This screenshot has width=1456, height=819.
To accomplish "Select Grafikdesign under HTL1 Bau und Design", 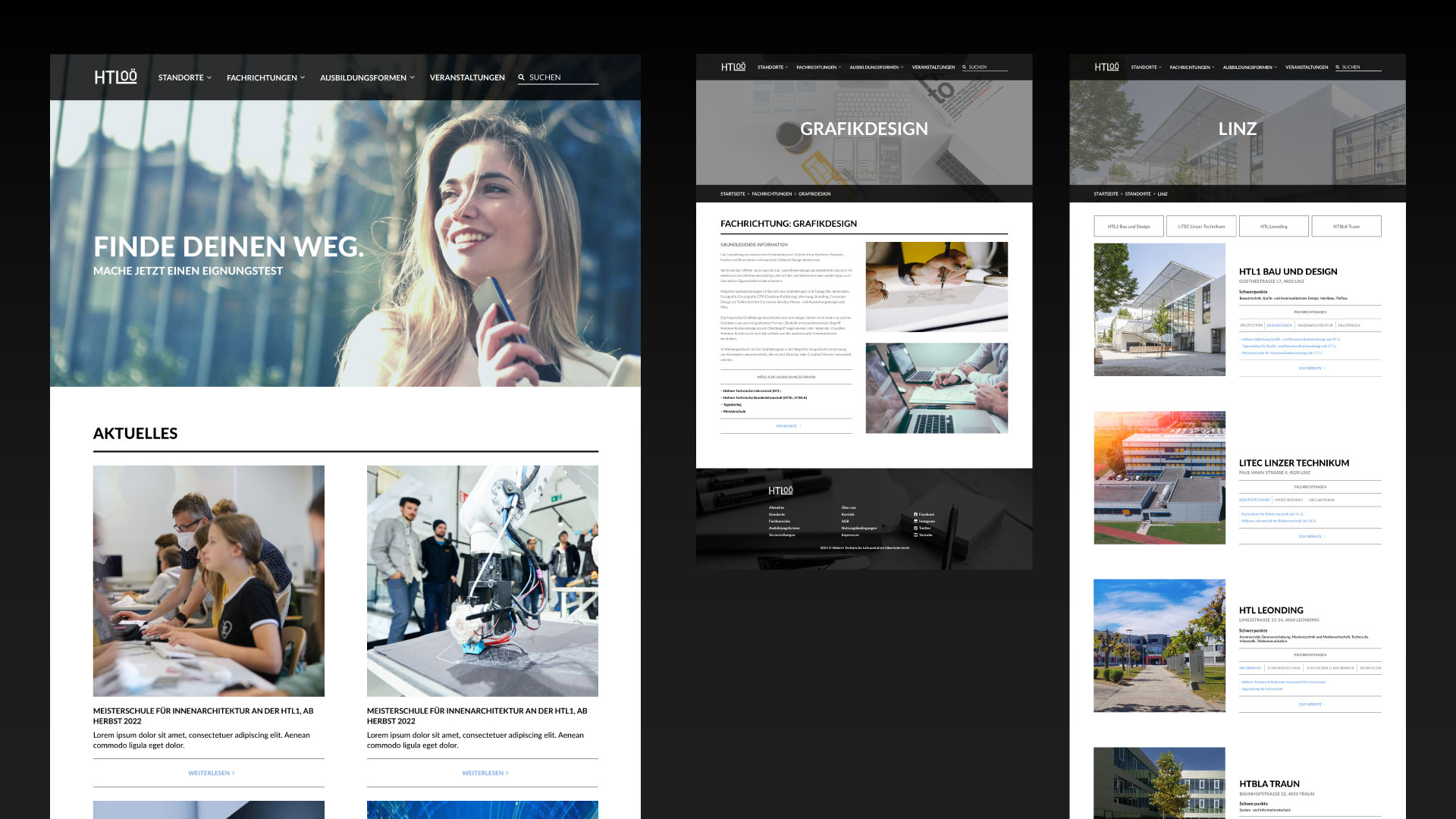I will point(1279,325).
